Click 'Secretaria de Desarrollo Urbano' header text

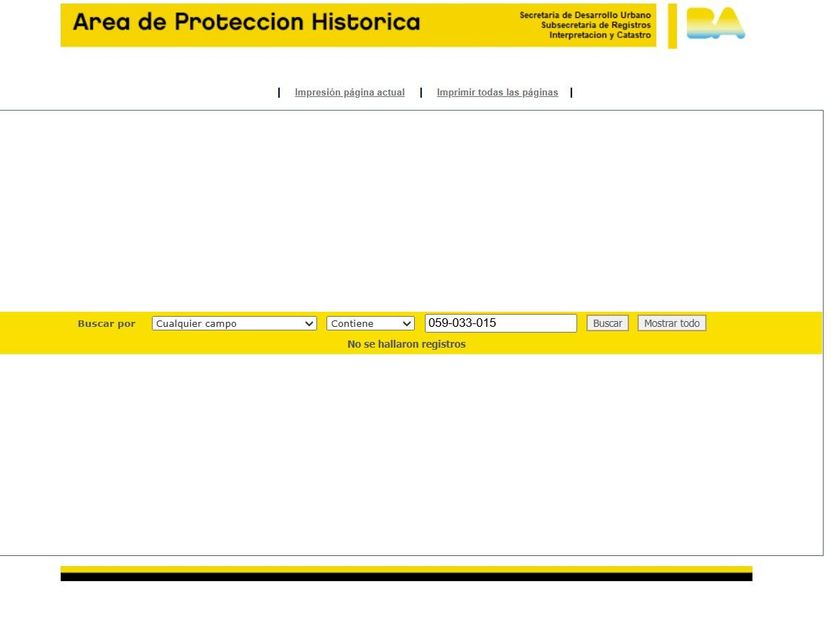[x=585, y=15]
